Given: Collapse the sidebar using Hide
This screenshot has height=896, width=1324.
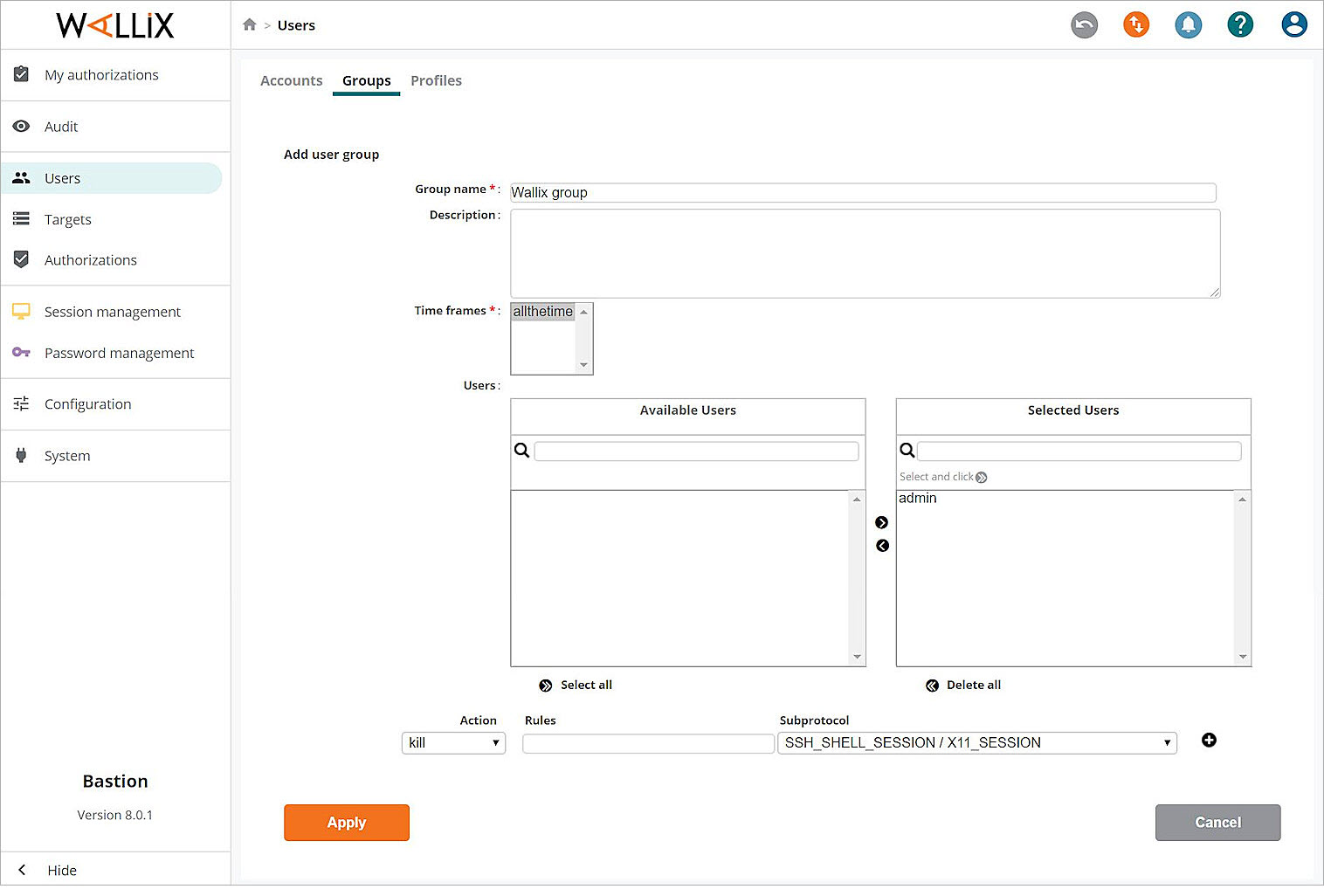Looking at the screenshot, I should pos(61,870).
